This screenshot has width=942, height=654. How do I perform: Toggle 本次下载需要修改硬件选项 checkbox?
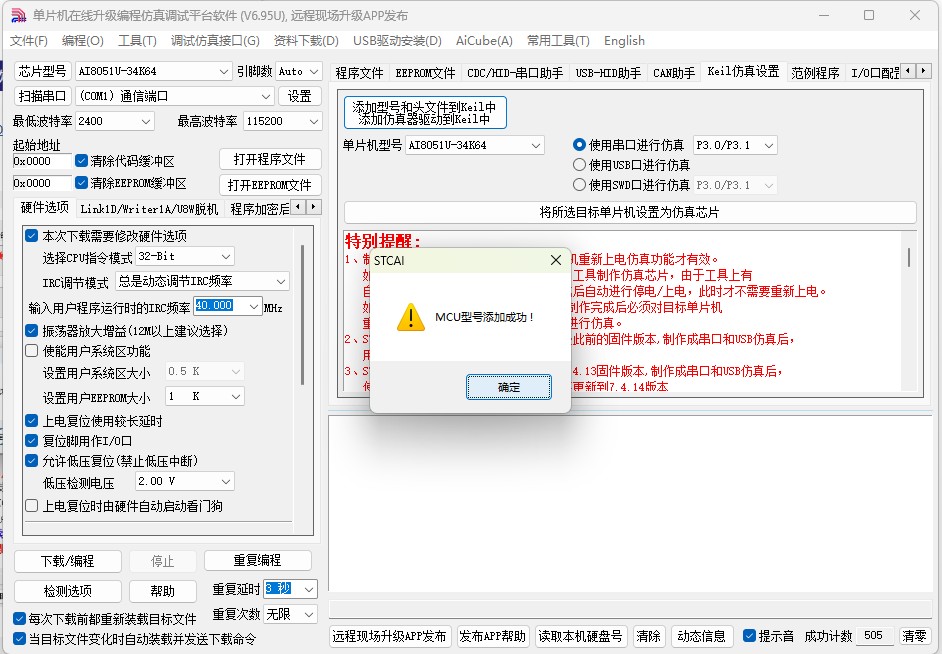(32, 235)
